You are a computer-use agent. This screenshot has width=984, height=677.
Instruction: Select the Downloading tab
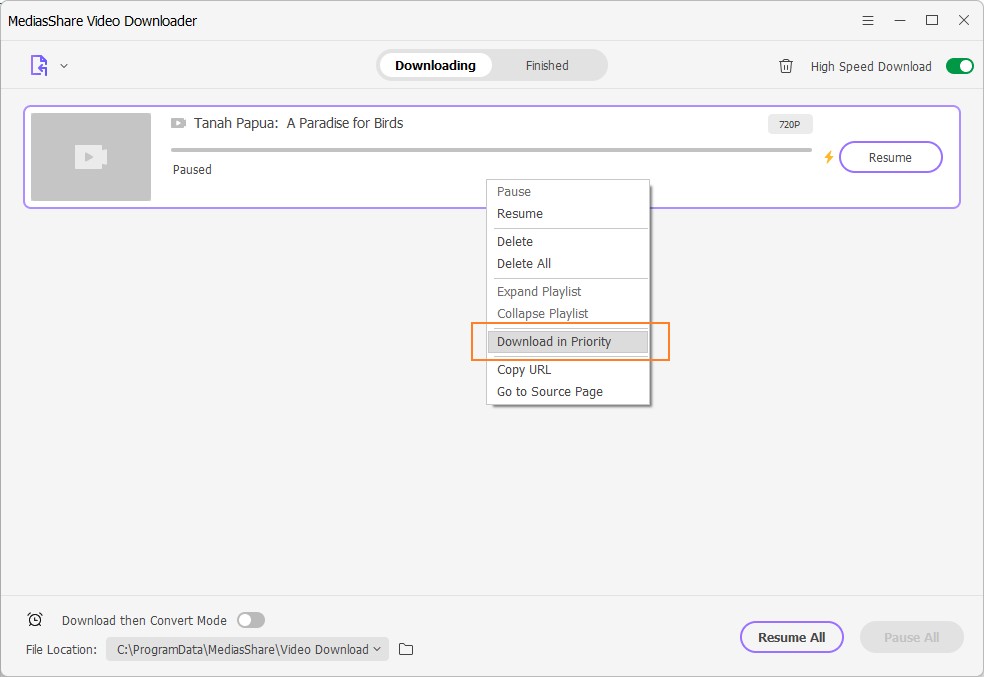coord(435,66)
